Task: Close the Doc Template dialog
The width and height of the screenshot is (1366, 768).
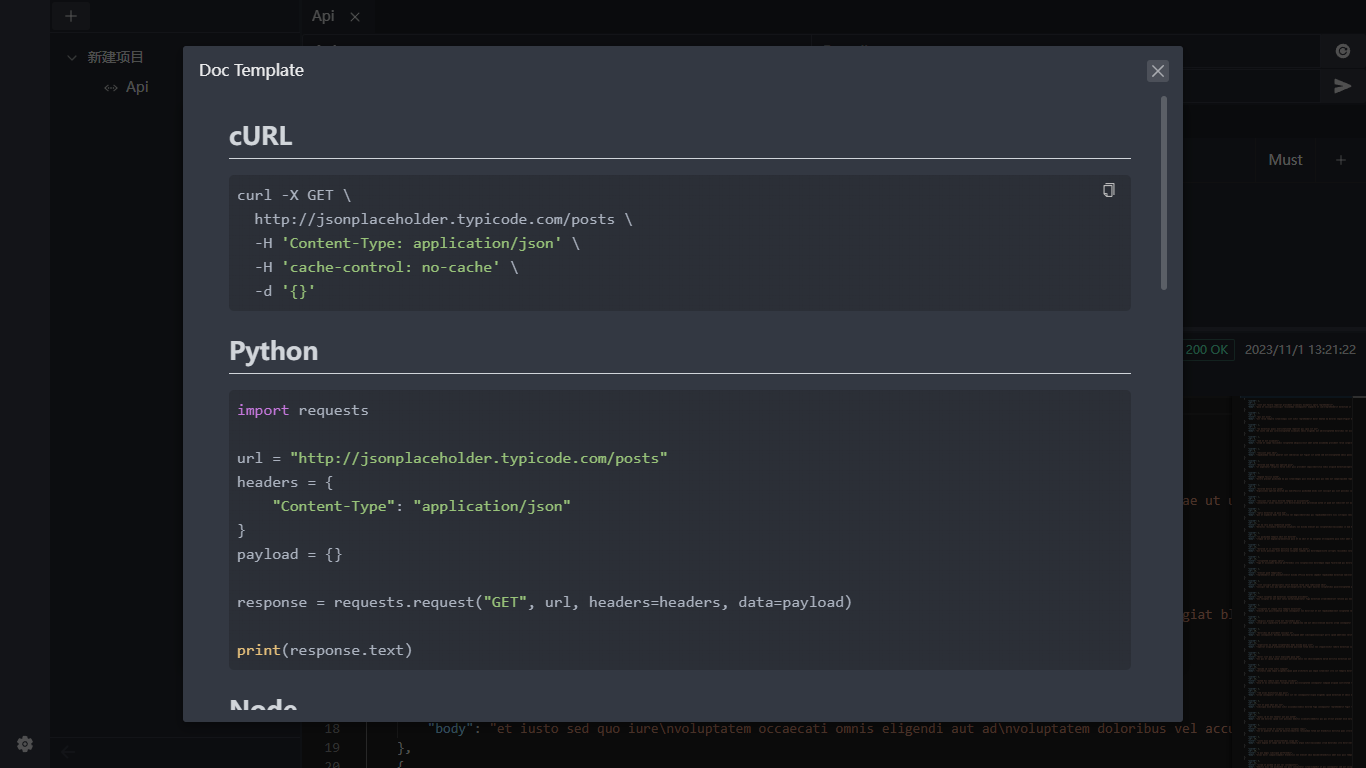Action: coord(1158,71)
